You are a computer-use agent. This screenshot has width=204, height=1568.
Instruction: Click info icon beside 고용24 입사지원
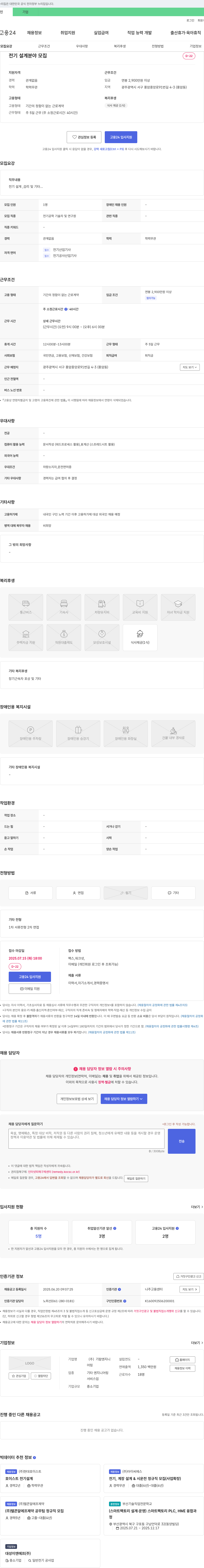click(177, 1228)
